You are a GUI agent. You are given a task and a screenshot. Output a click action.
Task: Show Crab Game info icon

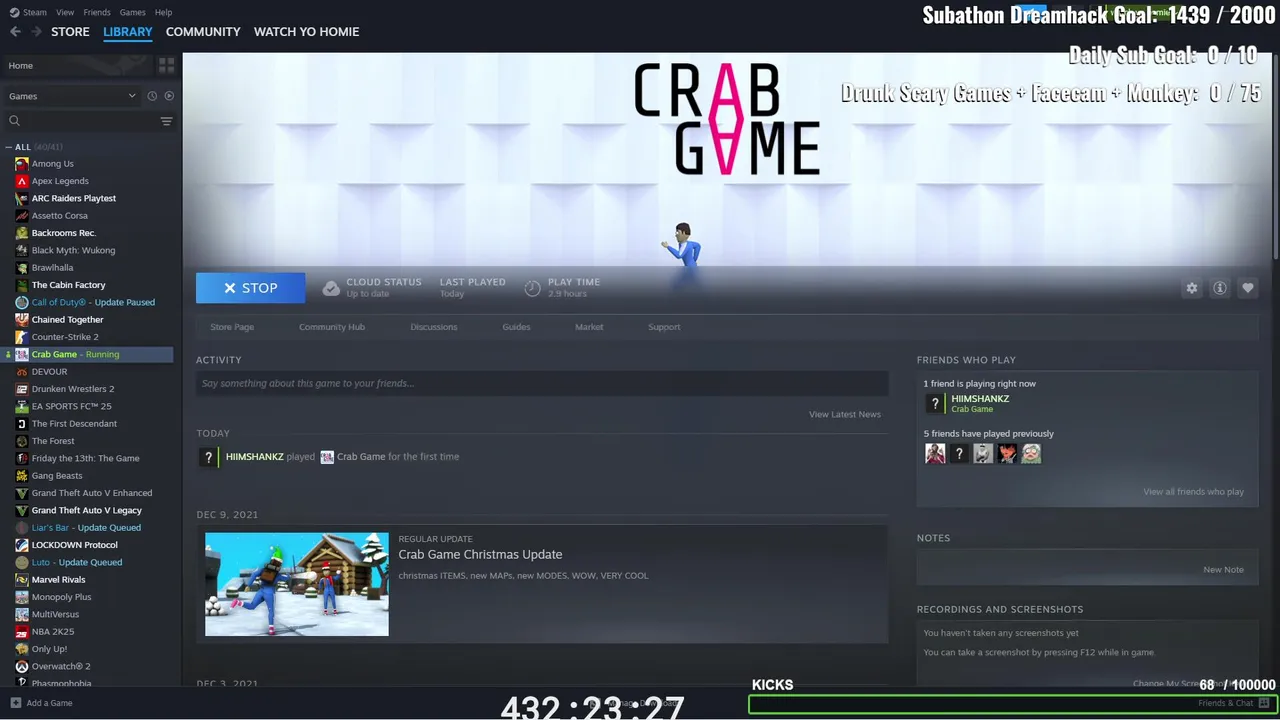[x=1219, y=288]
